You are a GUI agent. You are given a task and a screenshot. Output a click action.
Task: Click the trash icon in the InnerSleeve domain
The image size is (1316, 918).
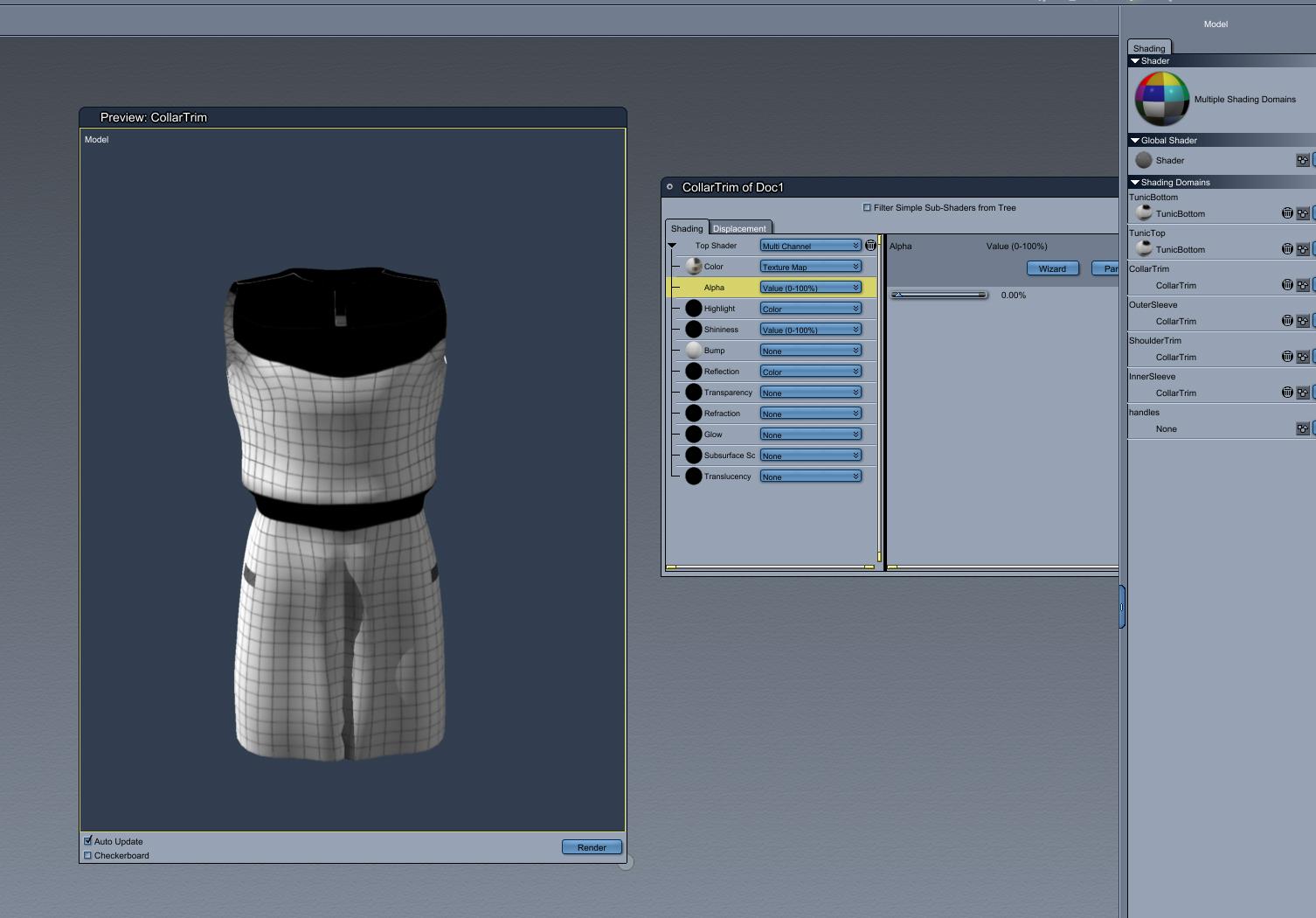1287,393
